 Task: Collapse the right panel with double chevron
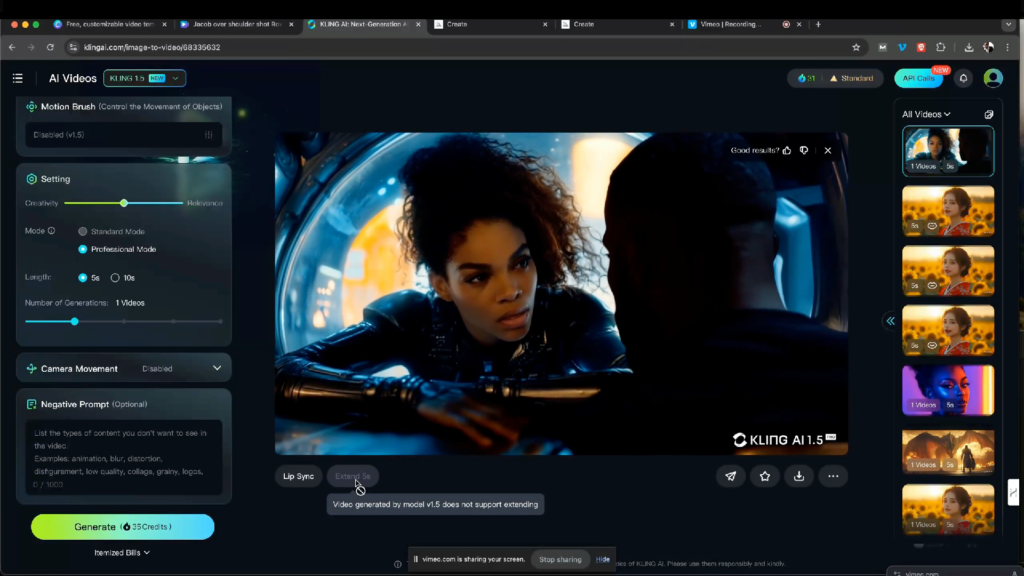coord(889,321)
